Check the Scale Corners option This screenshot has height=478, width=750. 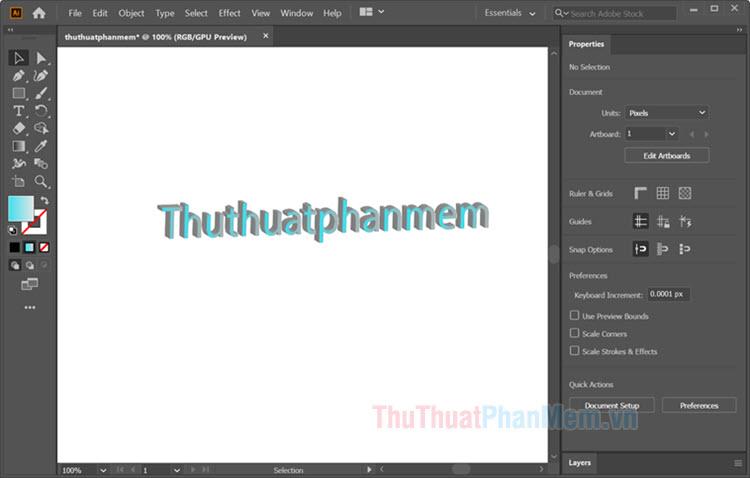click(x=574, y=333)
